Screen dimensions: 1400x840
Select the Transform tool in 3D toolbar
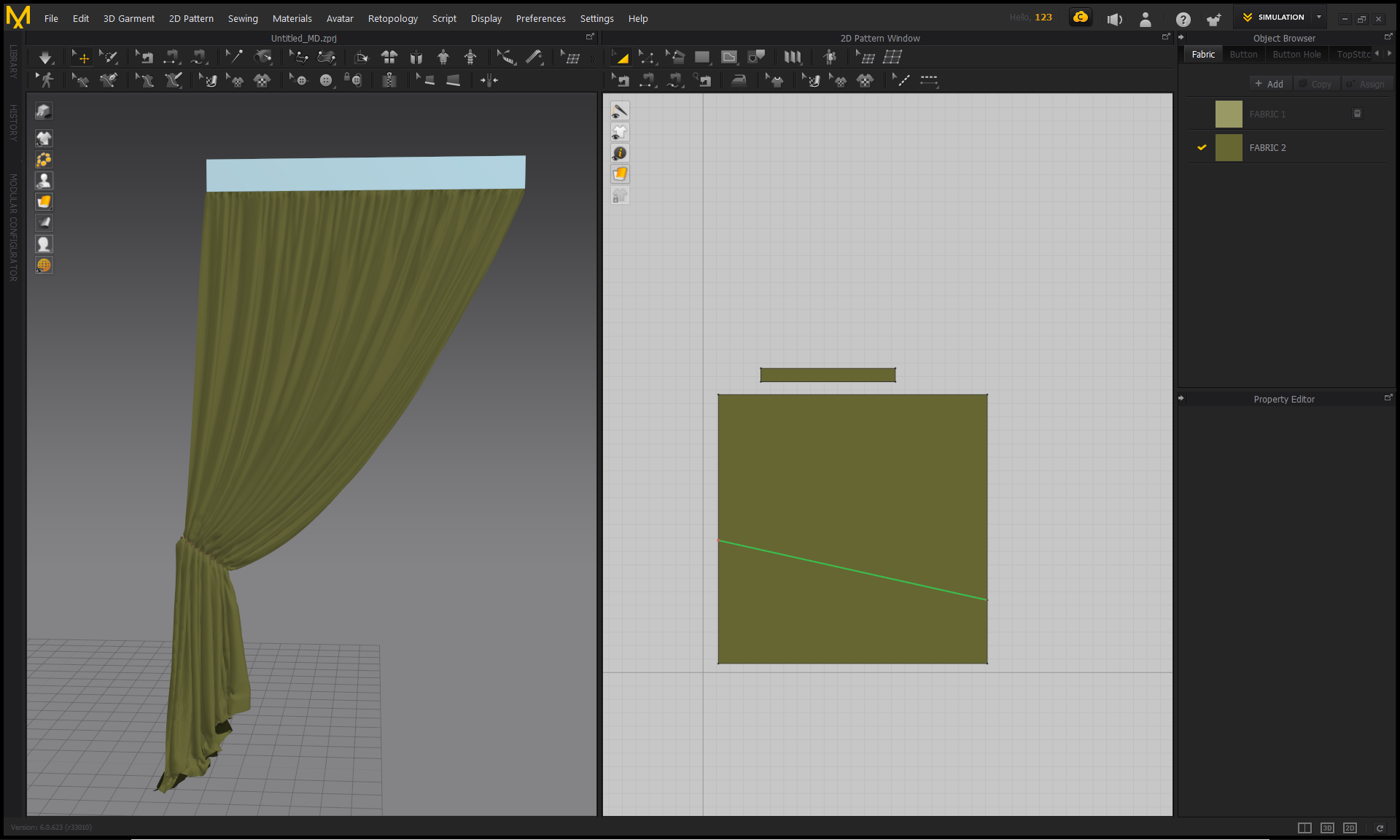click(x=85, y=57)
